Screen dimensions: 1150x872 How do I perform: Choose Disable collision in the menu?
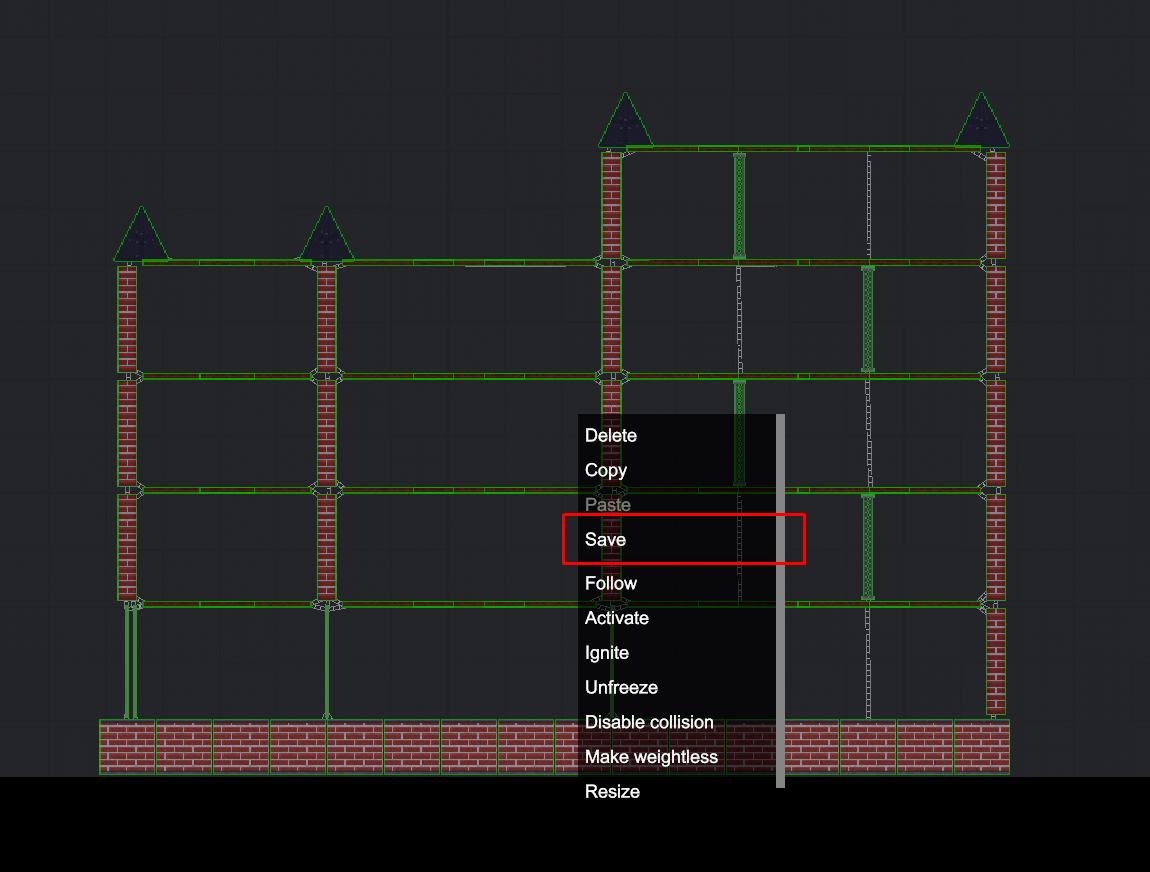coord(676,722)
